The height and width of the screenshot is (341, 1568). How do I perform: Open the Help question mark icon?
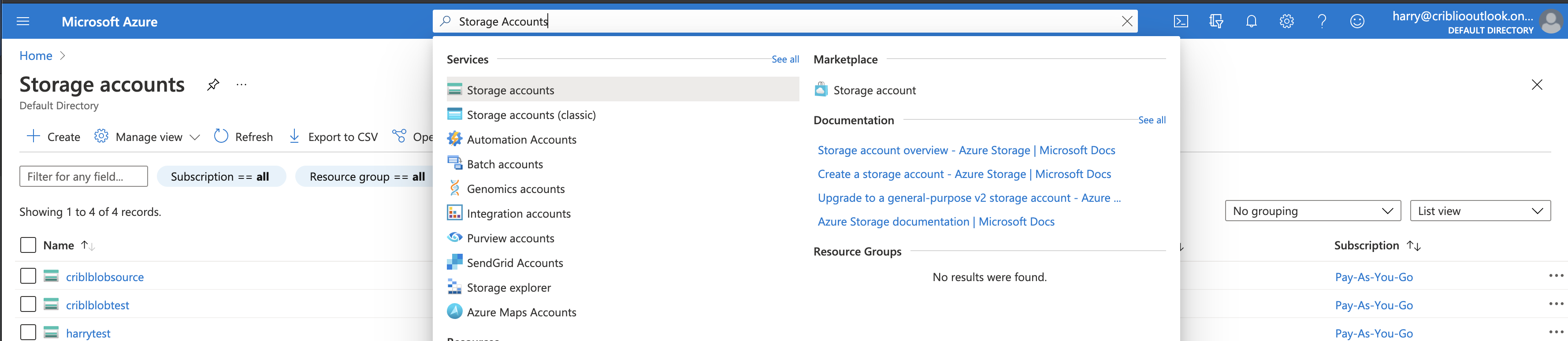[1322, 21]
